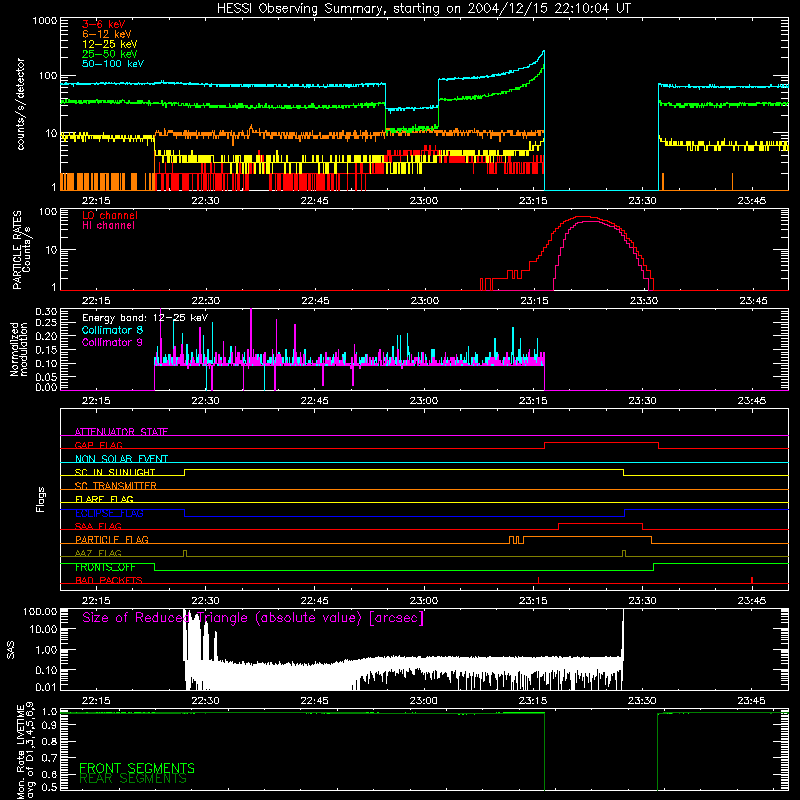The height and width of the screenshot is (800, 800).
Task: Select the 25-50 keV legend label
Action: point(109,54)
